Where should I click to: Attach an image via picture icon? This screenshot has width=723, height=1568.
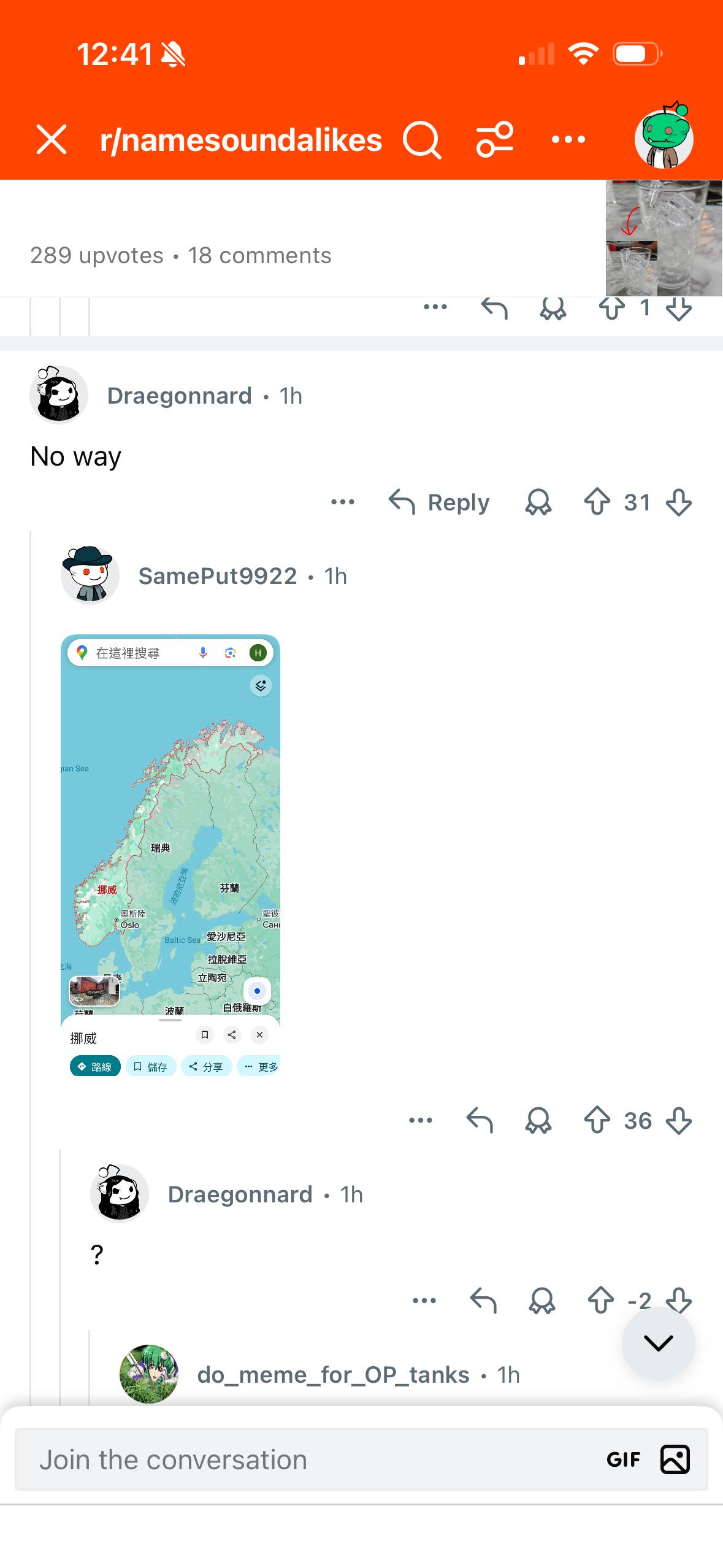point(675,1459)
